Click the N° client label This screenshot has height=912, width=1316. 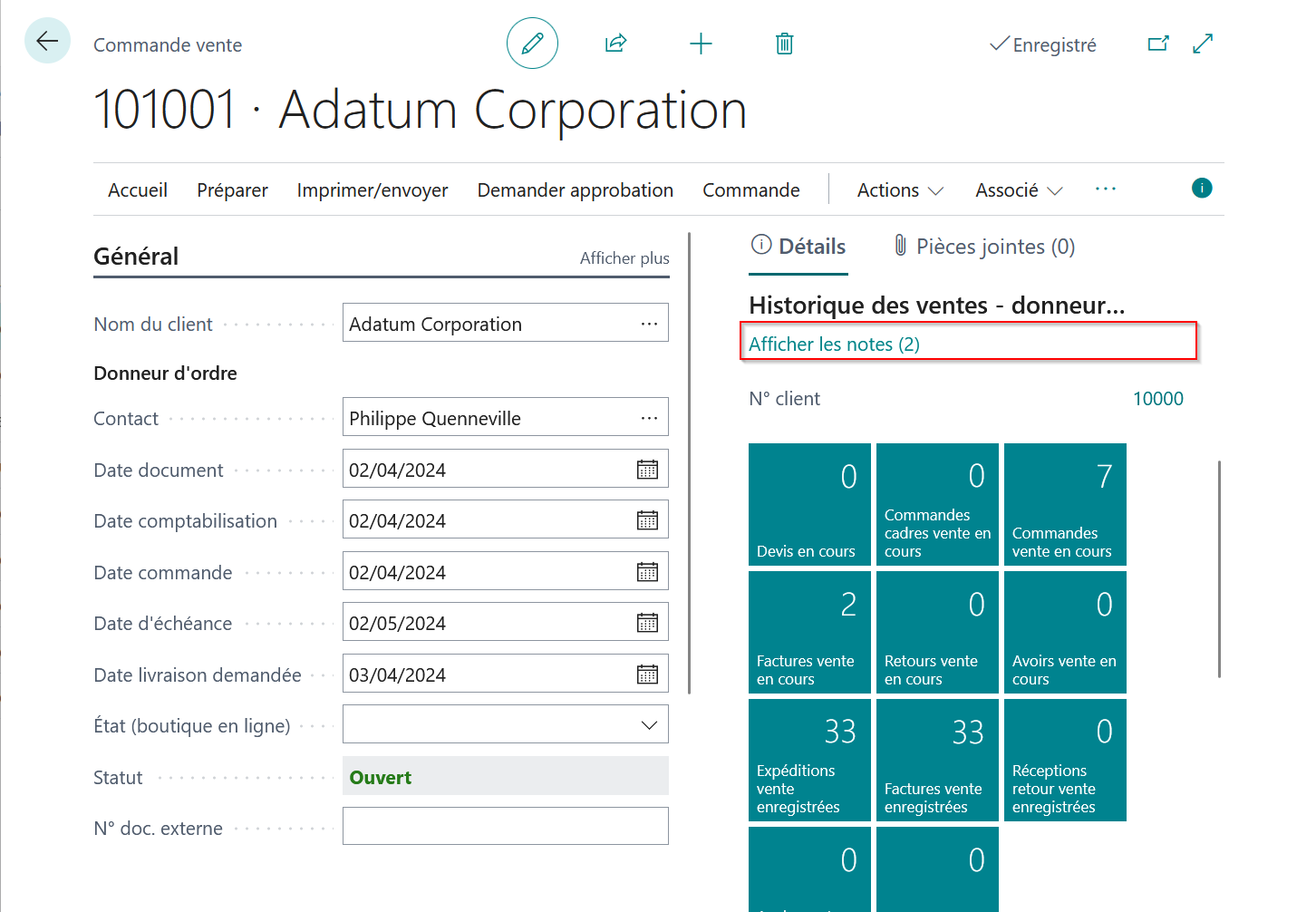coord(784,399)
